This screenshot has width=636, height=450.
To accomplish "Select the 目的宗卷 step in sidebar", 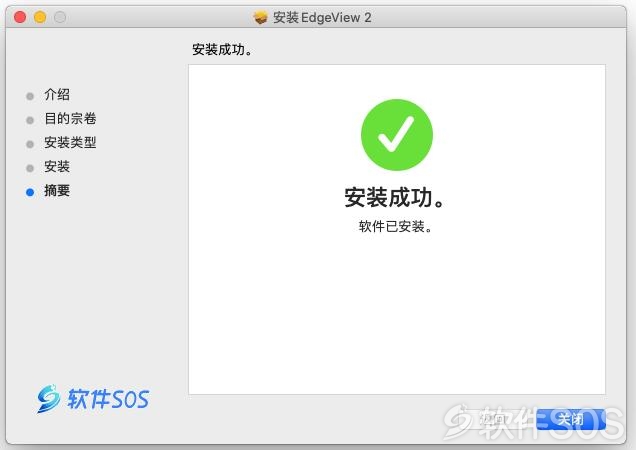I will pos(70,118).
